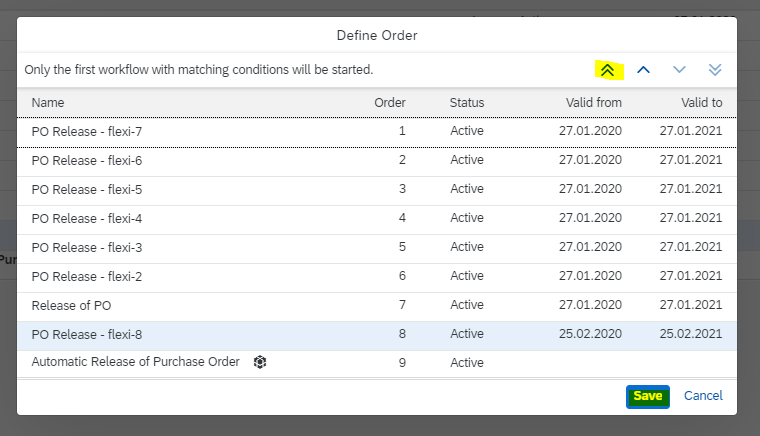Select the PO Release - flexi-6 row
Viewport: 760px width, 436px height.
point(377,161)
